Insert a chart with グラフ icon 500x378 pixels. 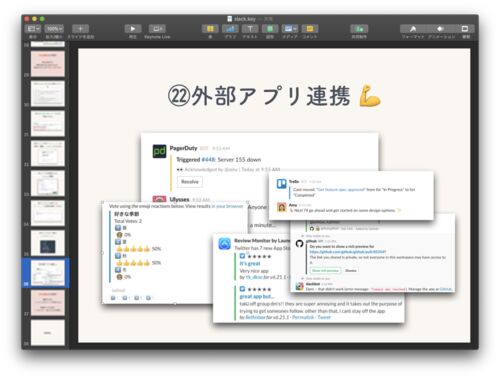(230, 29)
